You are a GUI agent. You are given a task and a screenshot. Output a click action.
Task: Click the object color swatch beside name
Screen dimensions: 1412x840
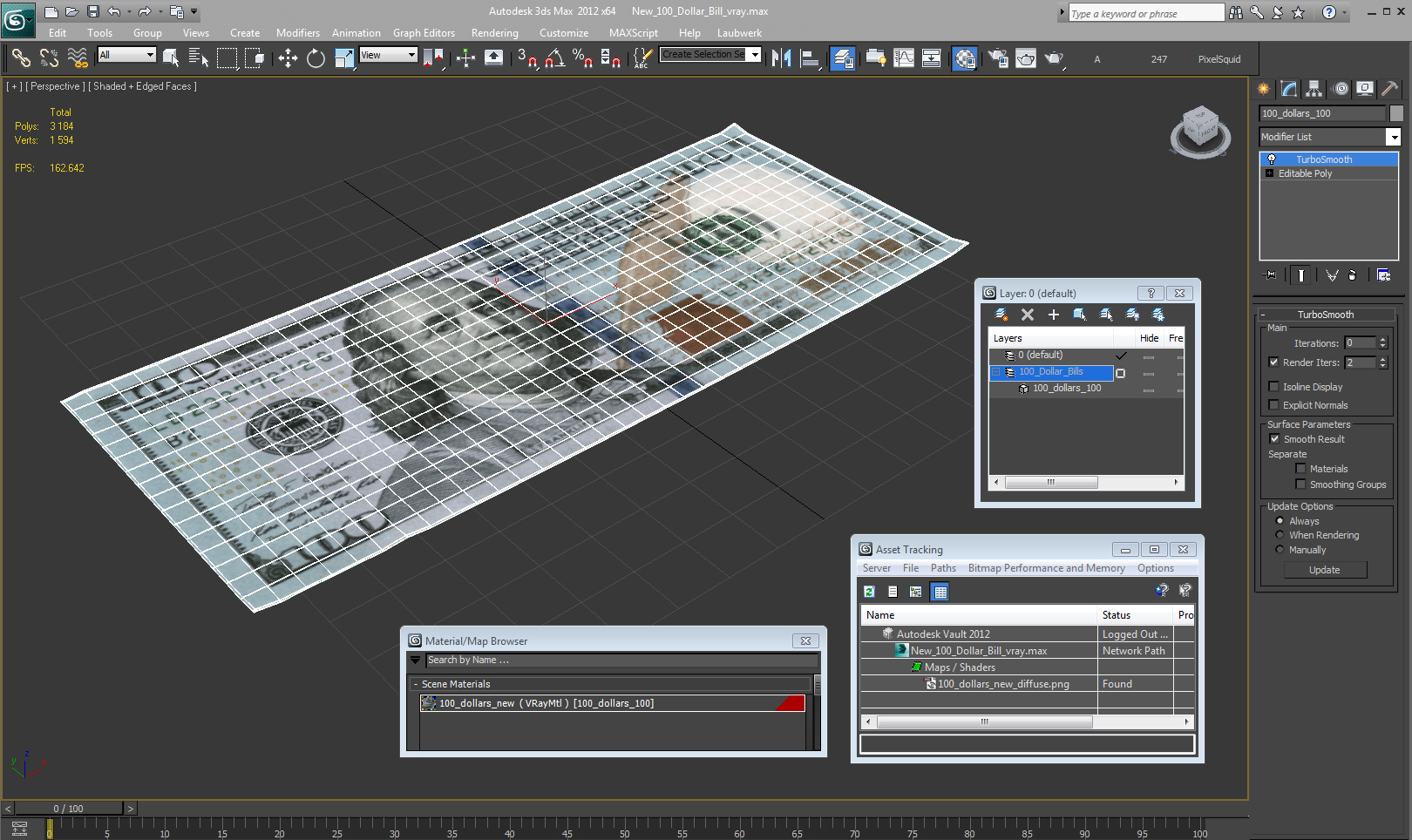pos(1396,113)
